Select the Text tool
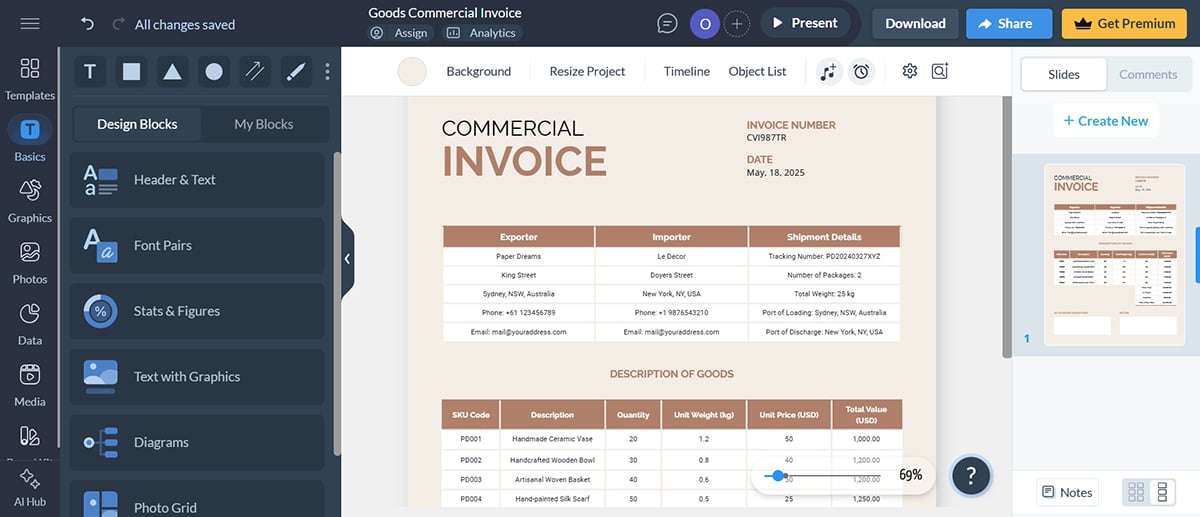 [x=90, y=71]
